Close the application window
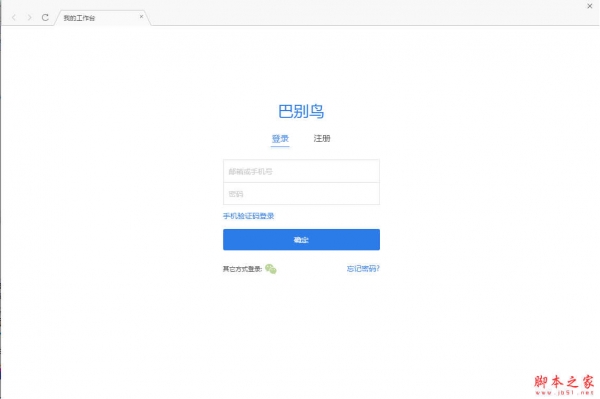The height and width of the screenshot is (399, 600). [590, 6]
